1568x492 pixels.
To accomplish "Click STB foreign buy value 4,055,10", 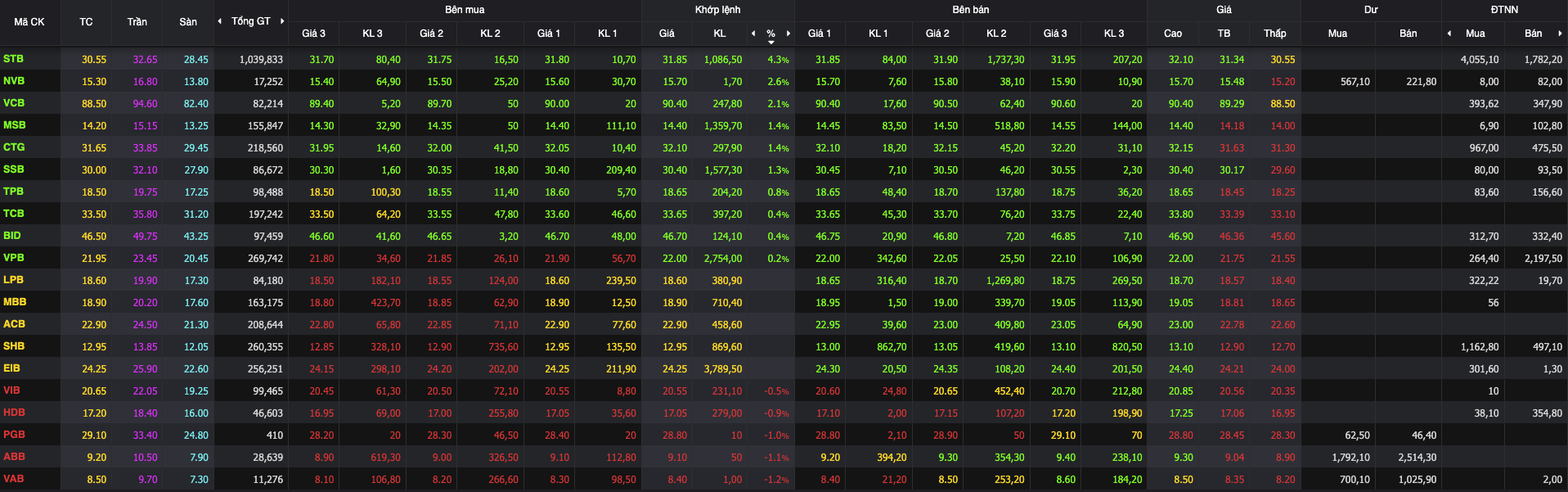I will coord(1480,60).
